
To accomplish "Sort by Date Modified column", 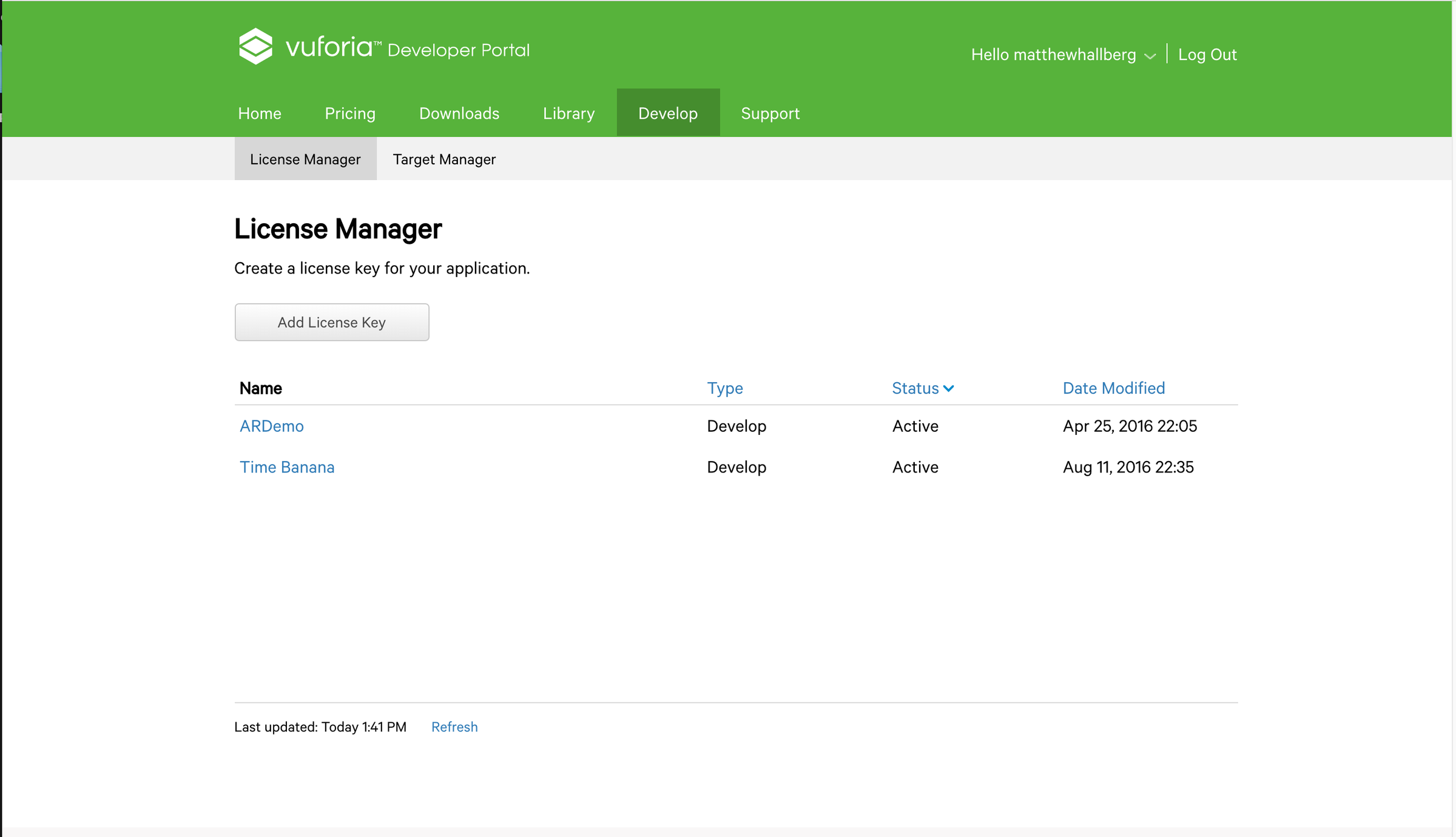I will point(1113,388).
